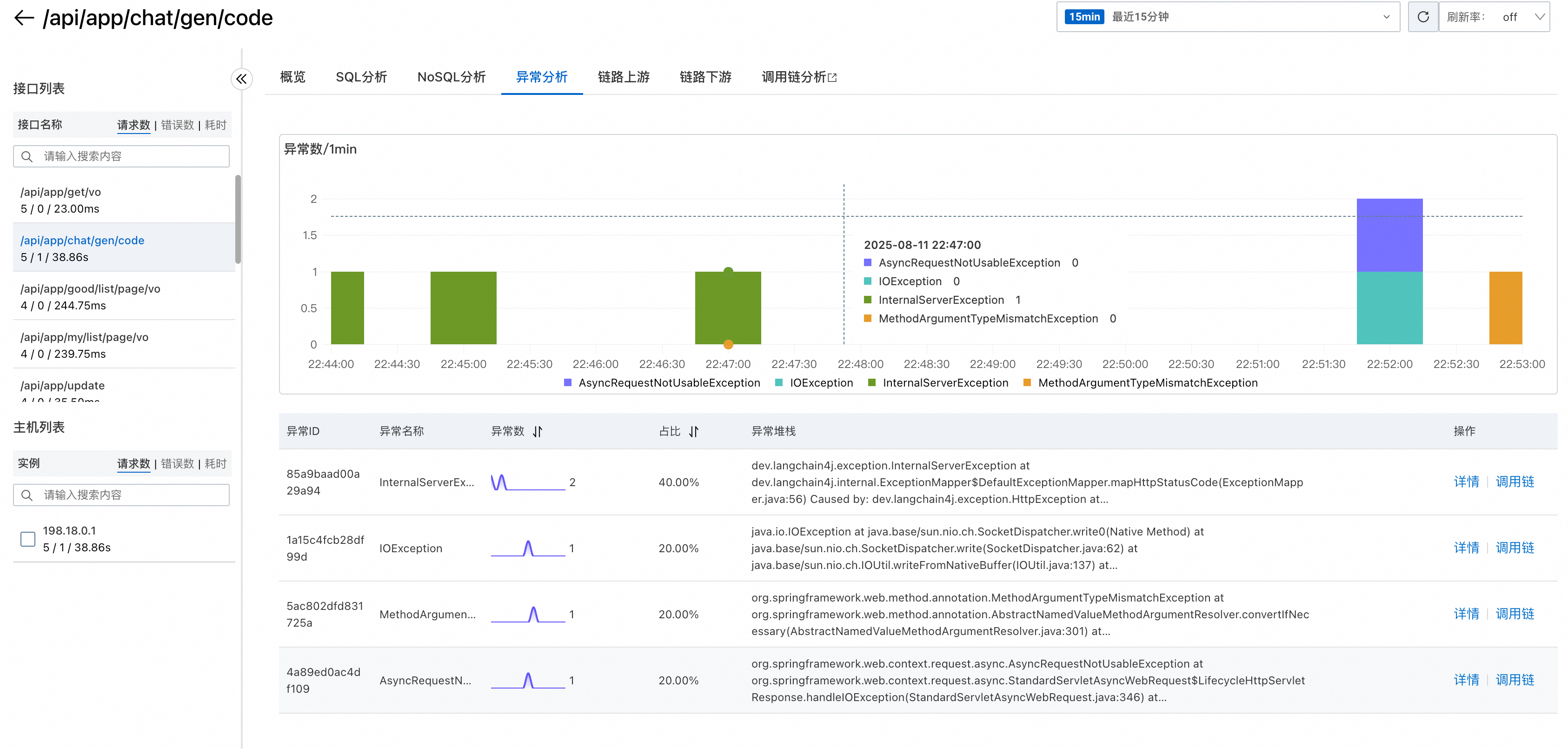Click the back arrow icon
Screen dimensions: 1568x749
(24, 18)
